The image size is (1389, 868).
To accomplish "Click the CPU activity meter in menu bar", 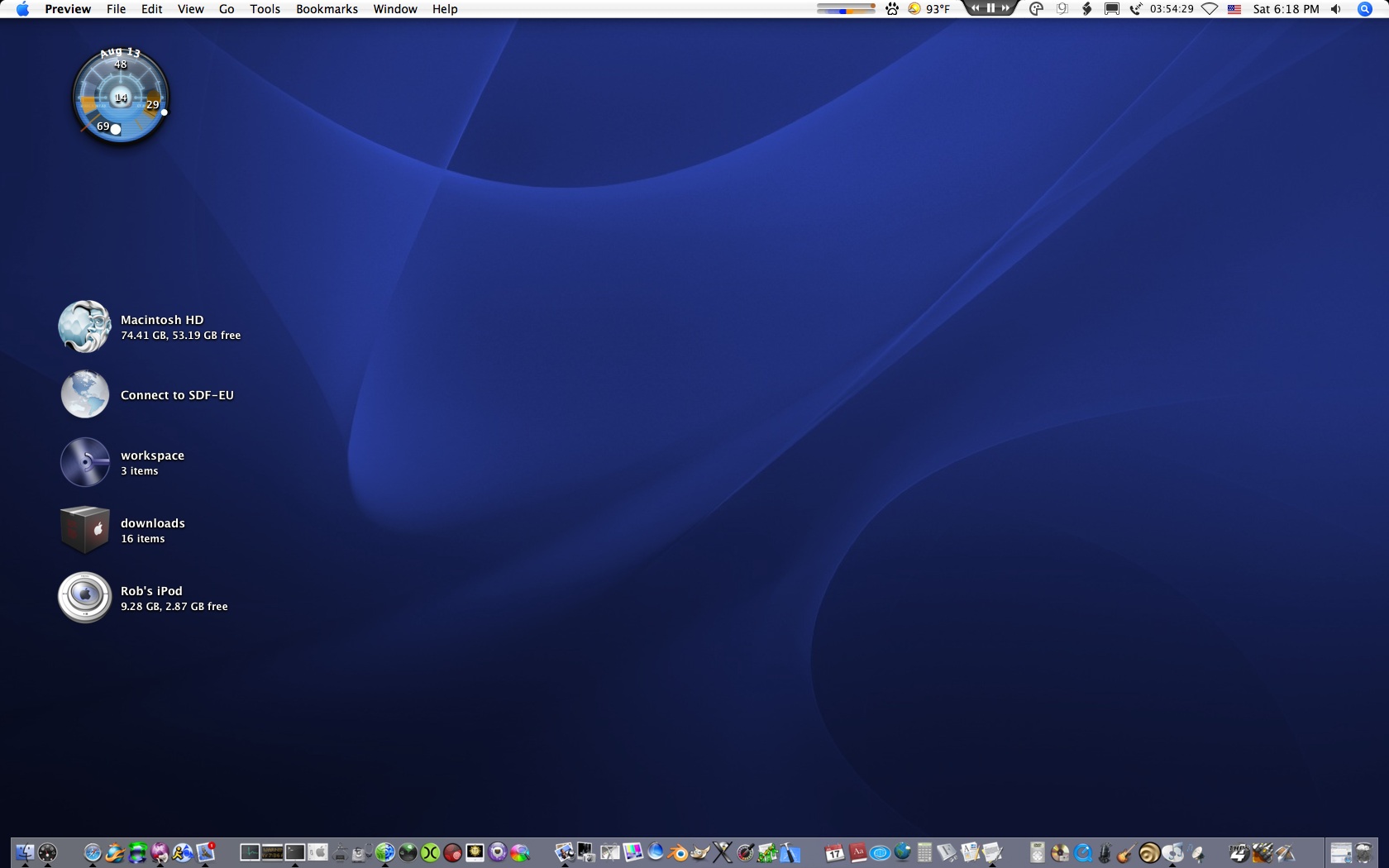I will (846, 9).
